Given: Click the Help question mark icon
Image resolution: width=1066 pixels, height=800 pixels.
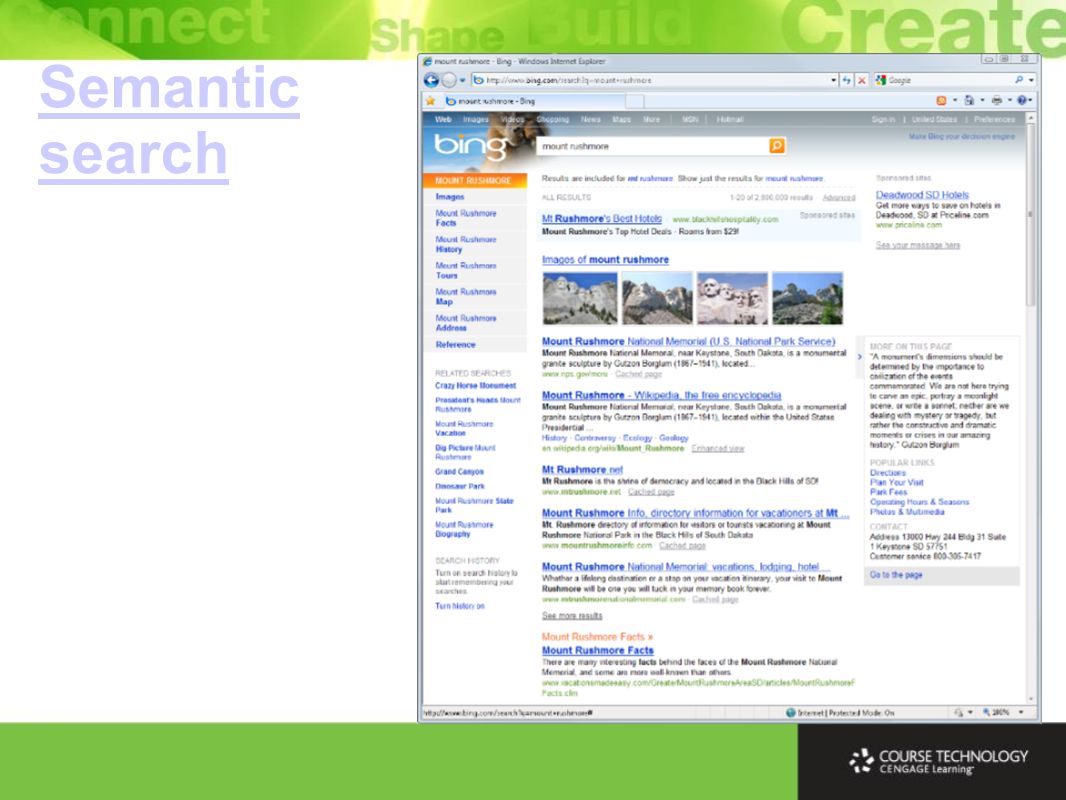Looking at the screenshot, I should coord(1021,101).
